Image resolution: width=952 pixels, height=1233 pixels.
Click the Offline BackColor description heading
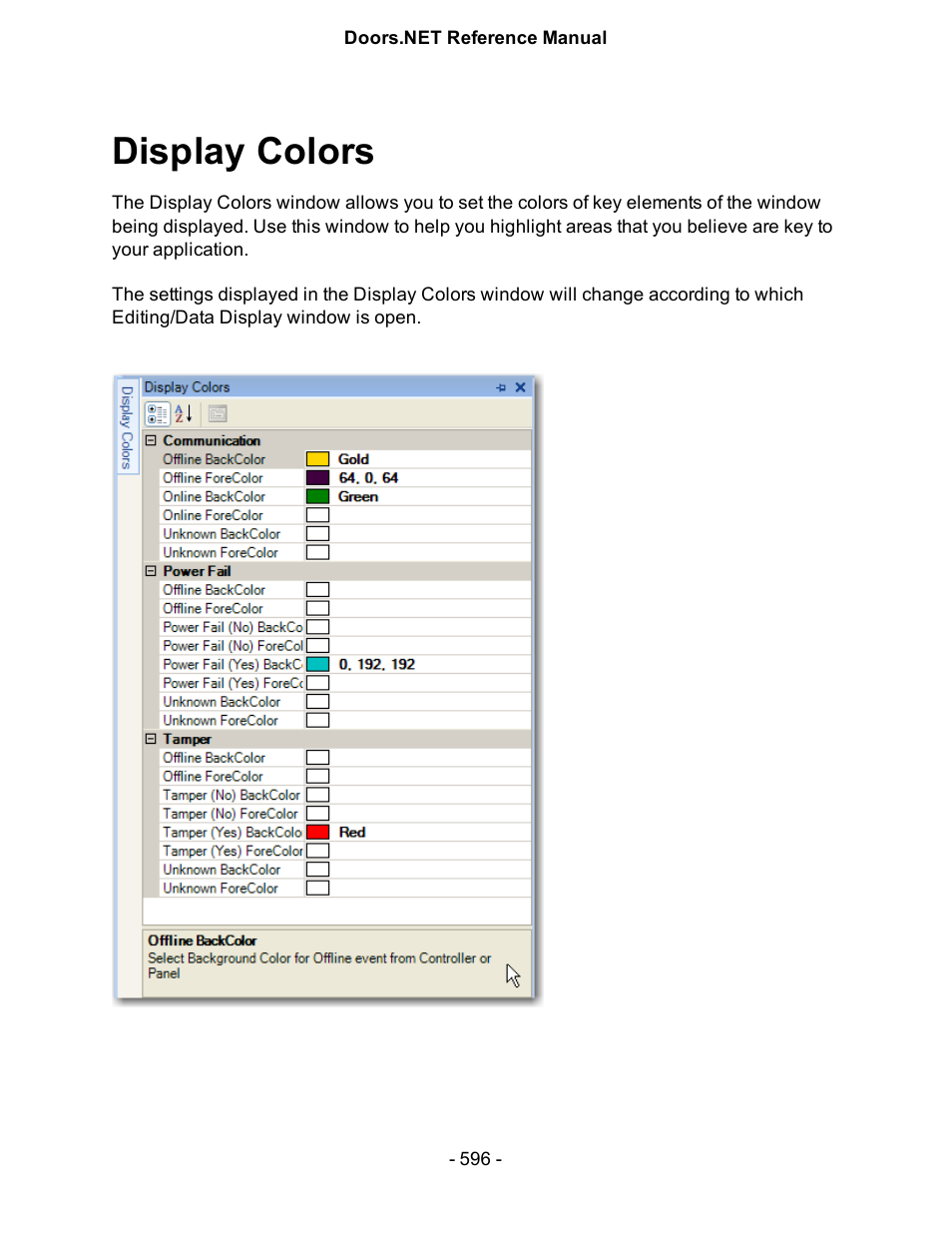[x=203, y=940]
